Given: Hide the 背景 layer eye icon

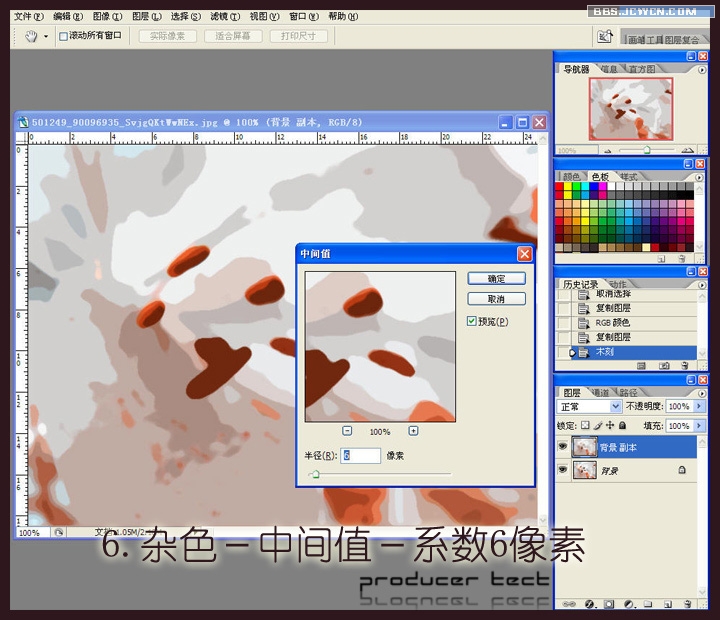Looking at the screenshot, I should pyautogui.click(x=562, y=469).
